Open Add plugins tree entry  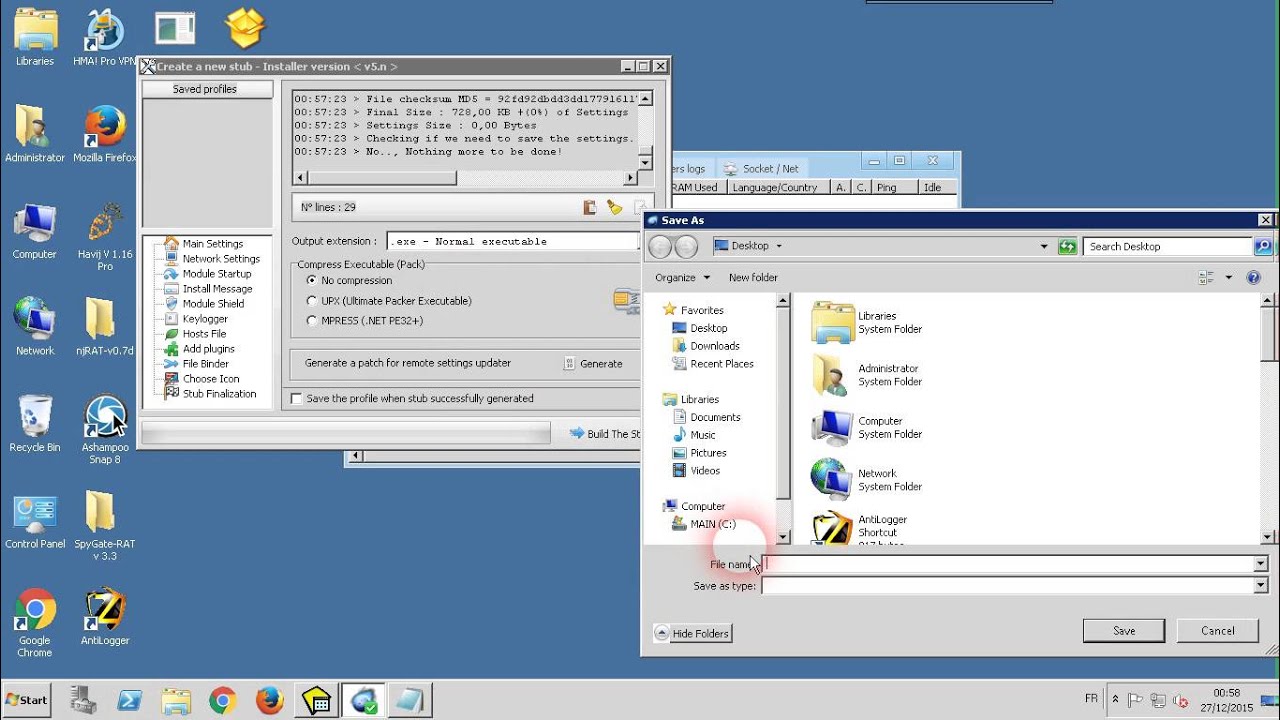208,349
